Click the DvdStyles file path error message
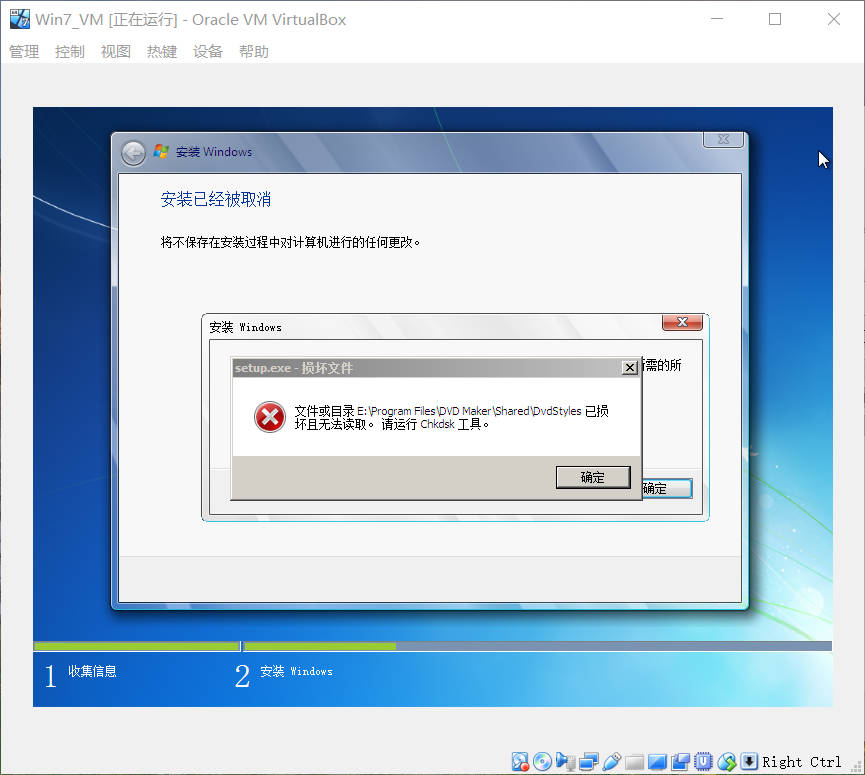This screenshot has width=865, height=775. (451, 417)
